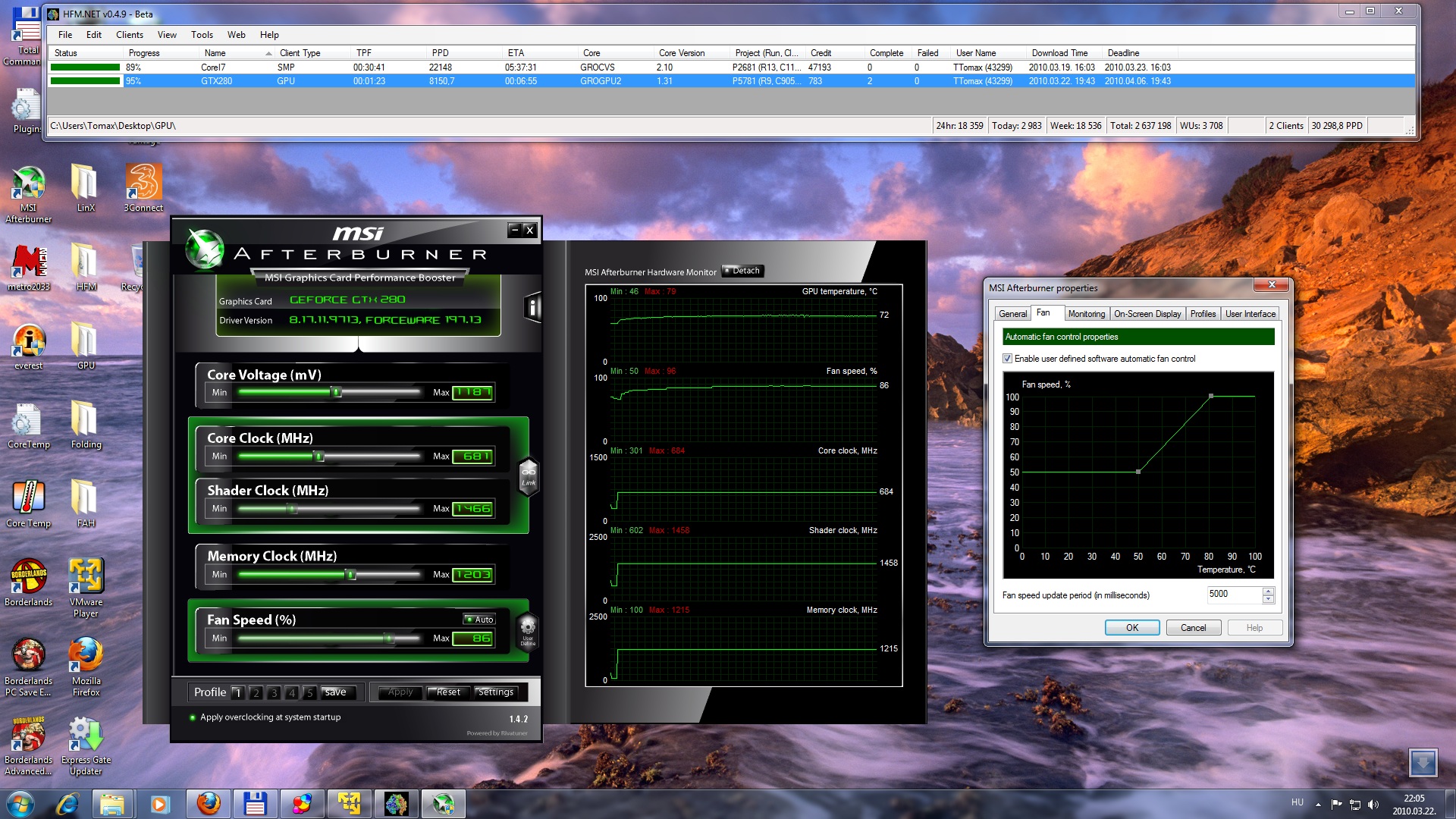Switch to Monitoring tab
Image resolution: width=1456 pixels, height=819 pixels.
tap(1086, 314)
